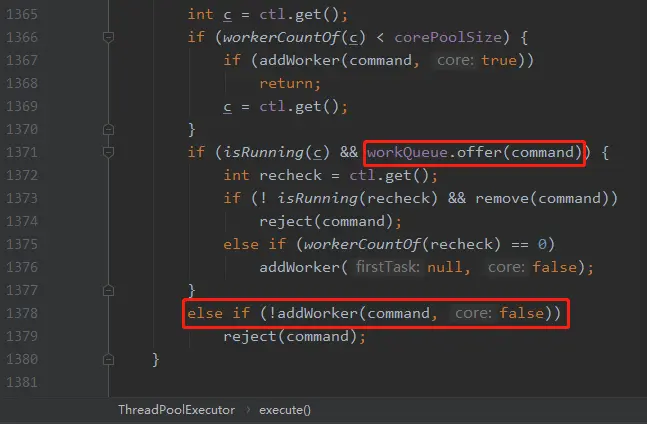
Task: Place cursor on empty line 1381
Action: (330, 382)
